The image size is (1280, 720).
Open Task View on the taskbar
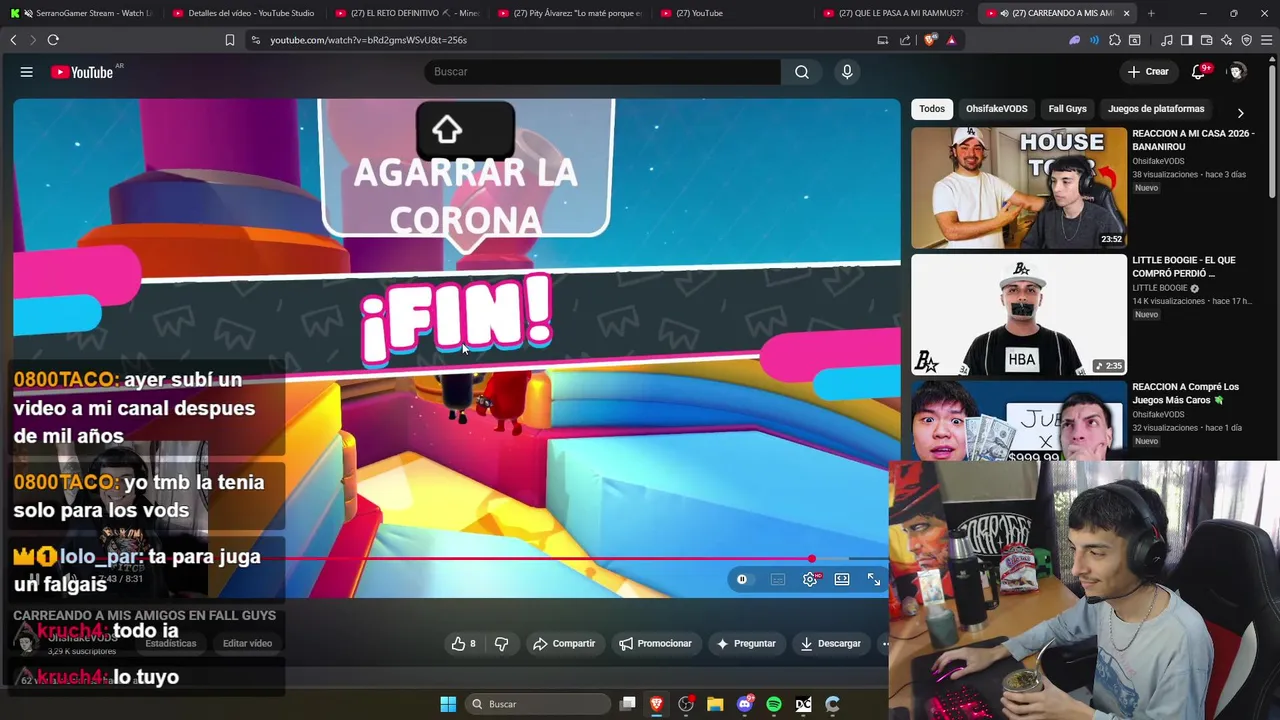[628, 704]
